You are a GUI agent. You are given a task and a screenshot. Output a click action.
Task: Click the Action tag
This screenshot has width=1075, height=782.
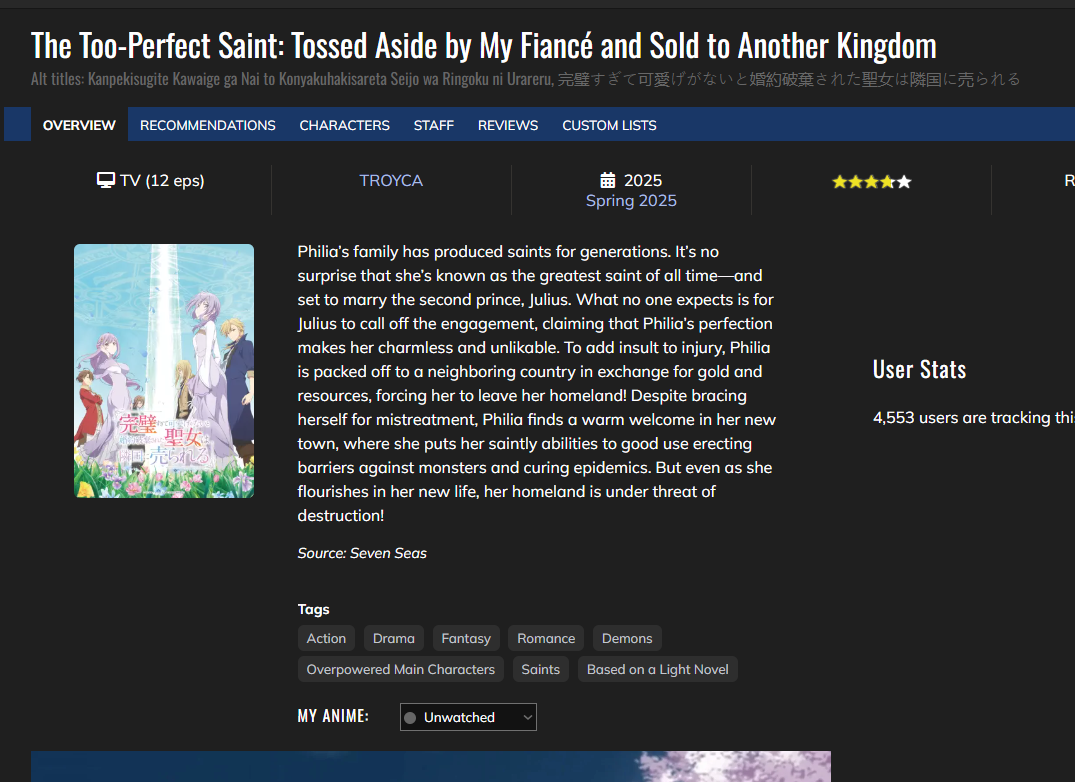click(326, 638)
